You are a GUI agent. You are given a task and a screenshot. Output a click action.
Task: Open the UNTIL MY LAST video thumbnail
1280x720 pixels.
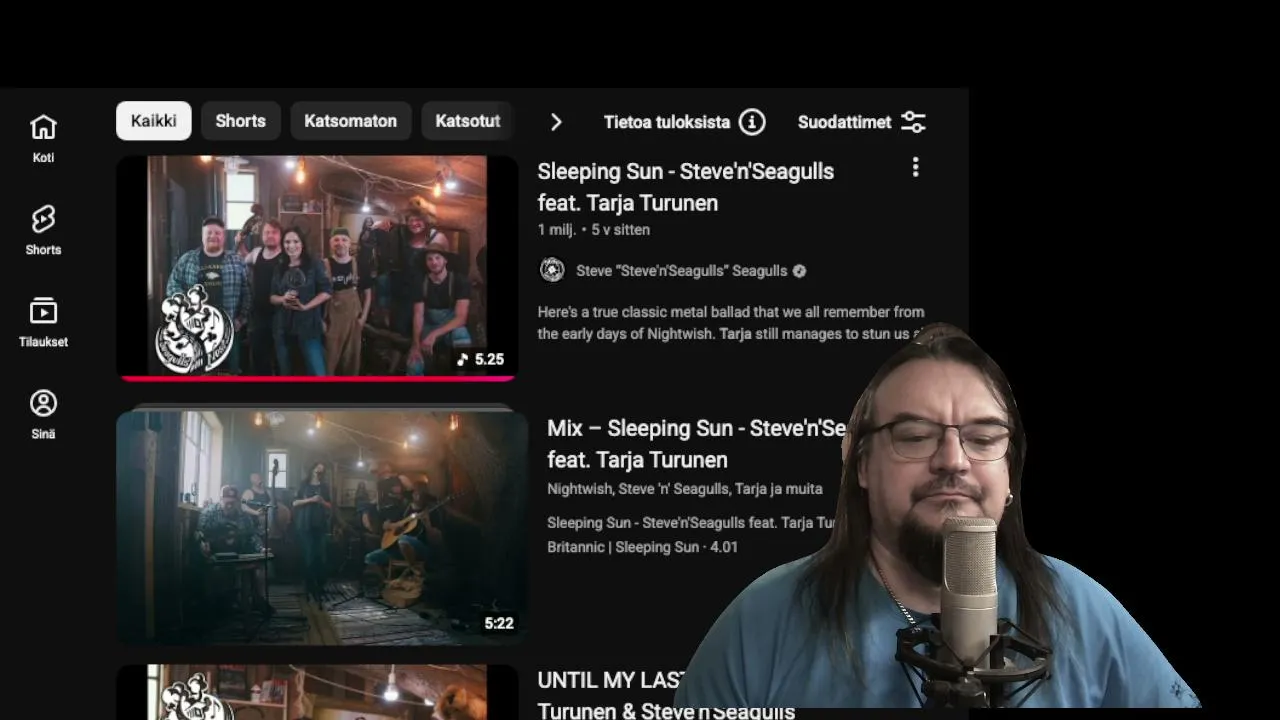click(x=317, y=692)
